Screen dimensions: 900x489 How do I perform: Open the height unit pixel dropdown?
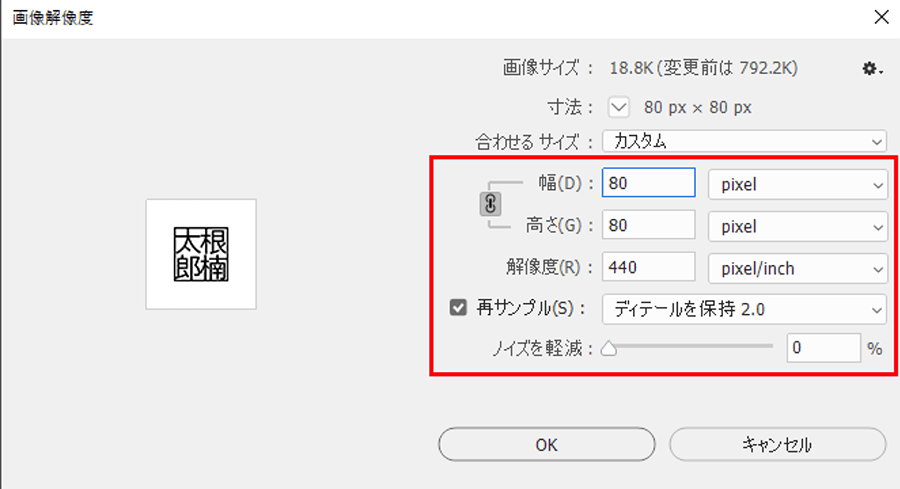coord(797,226)
